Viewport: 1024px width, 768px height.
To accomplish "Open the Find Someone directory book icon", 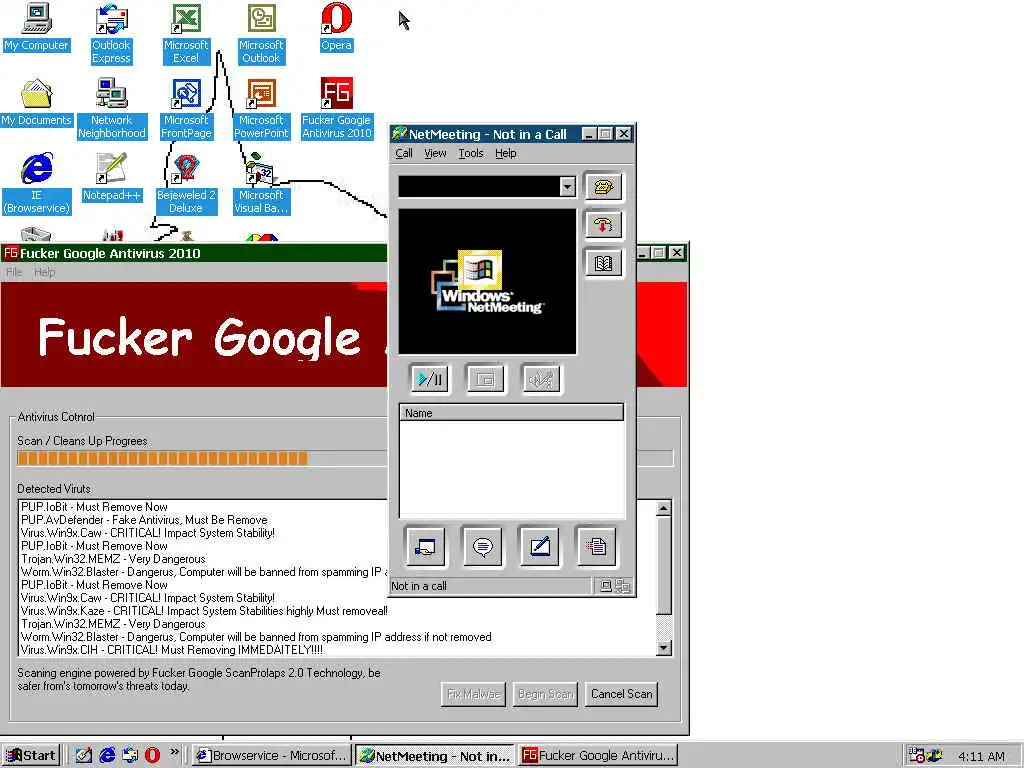I will 603,263.
